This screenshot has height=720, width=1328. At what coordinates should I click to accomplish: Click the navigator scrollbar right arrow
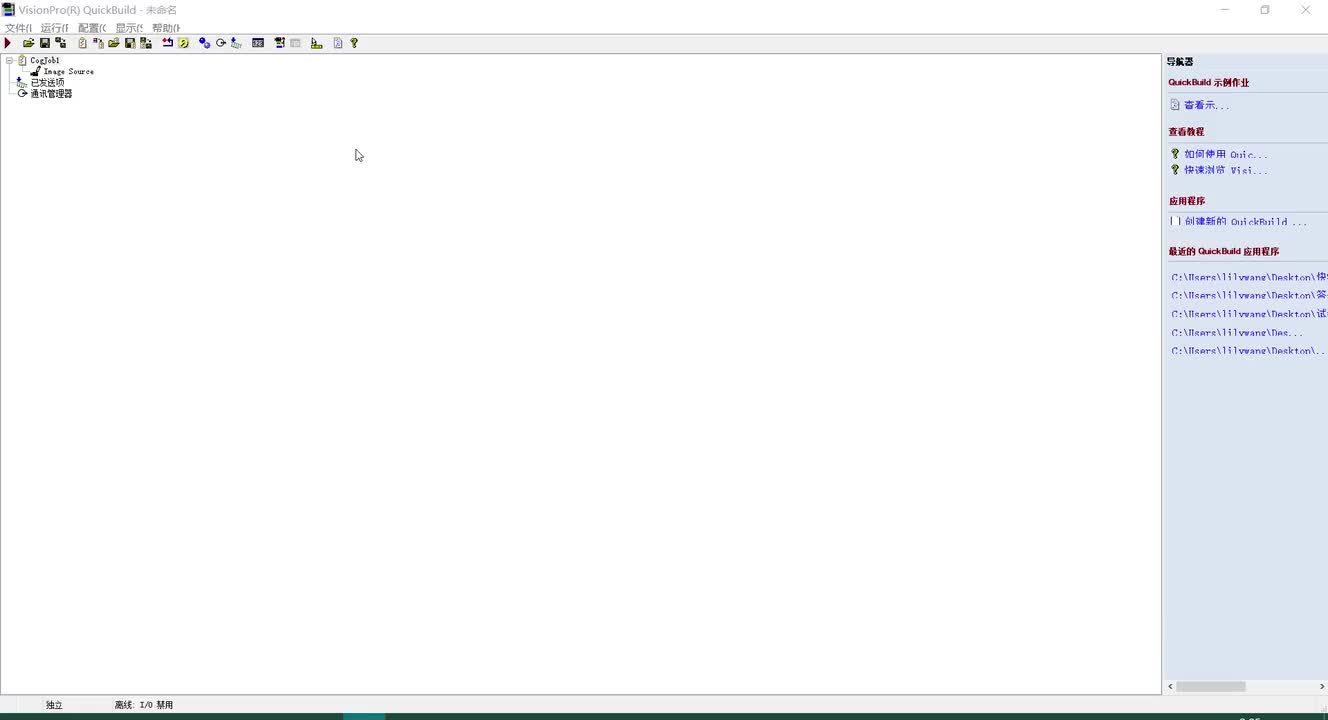pos(1322,687)
